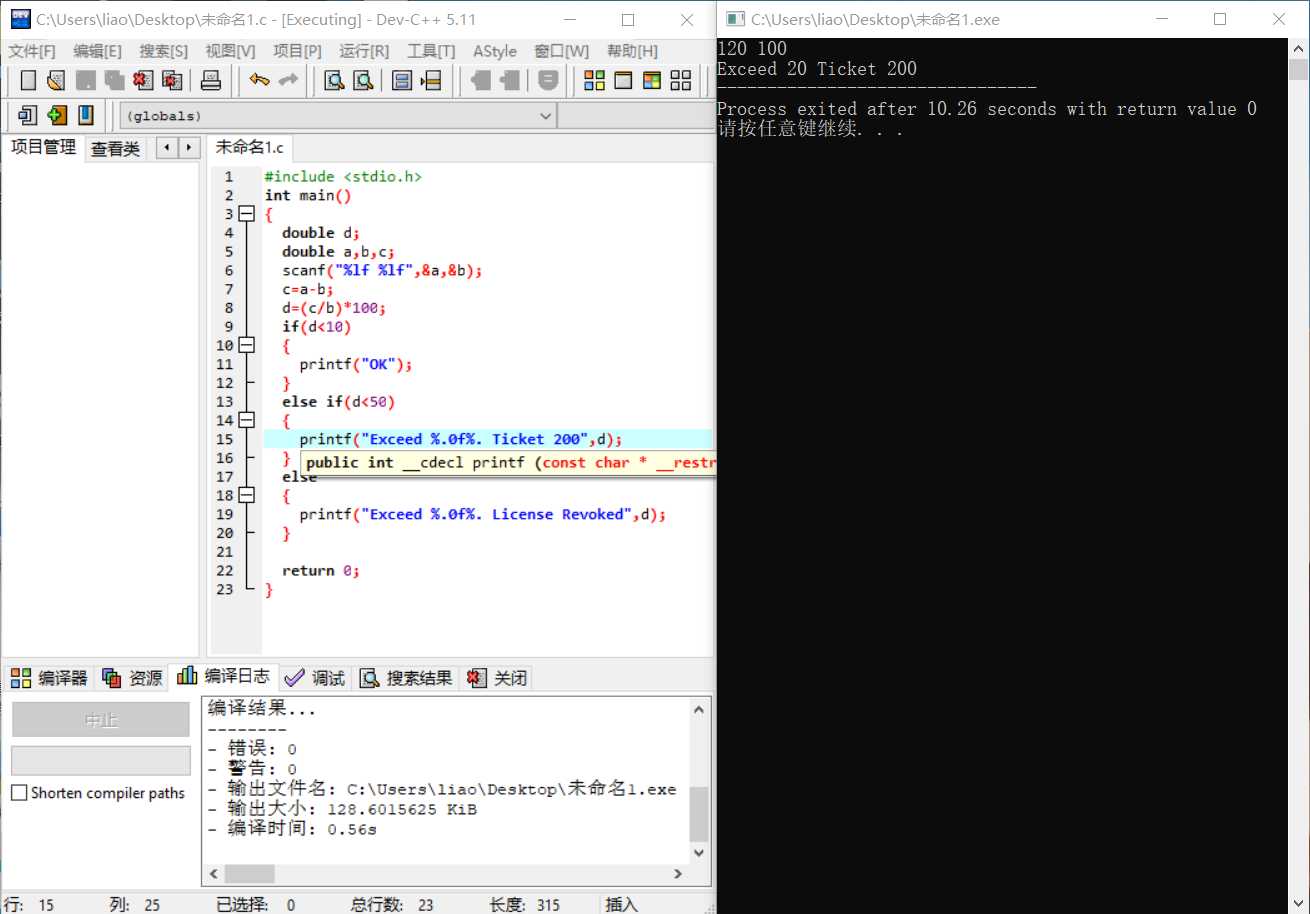Open the 文件[F] menu
The image size is (1310, 914).
[x=32, y=51]
